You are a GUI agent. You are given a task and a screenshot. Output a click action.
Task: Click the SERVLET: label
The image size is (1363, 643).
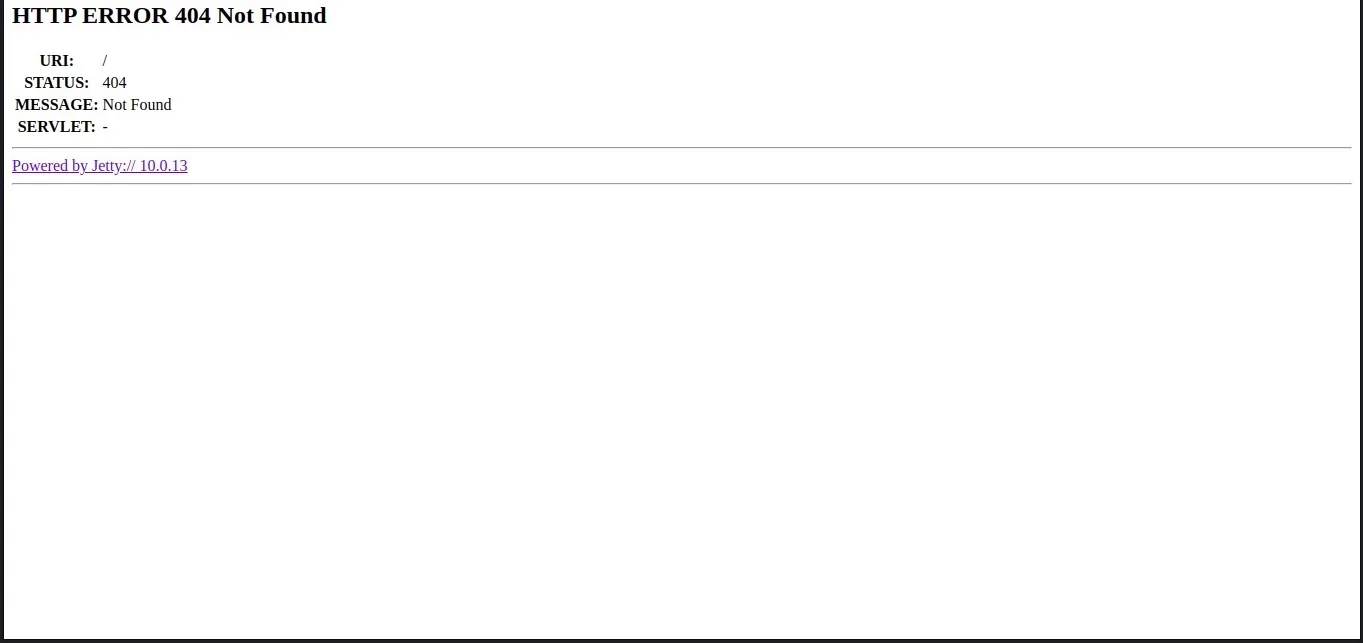[57, 127]
